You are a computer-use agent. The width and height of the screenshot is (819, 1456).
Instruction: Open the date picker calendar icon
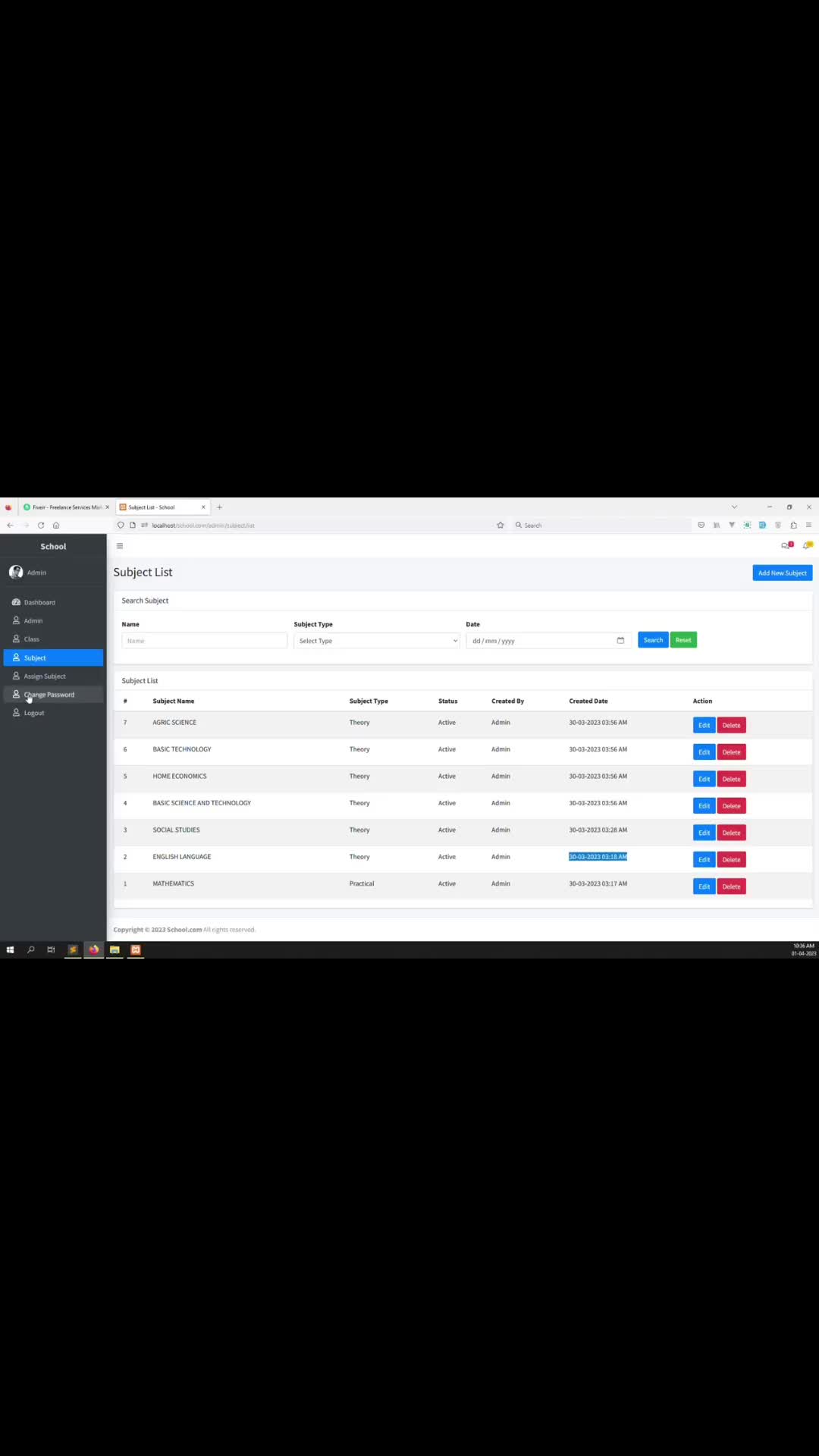point(620,640)
